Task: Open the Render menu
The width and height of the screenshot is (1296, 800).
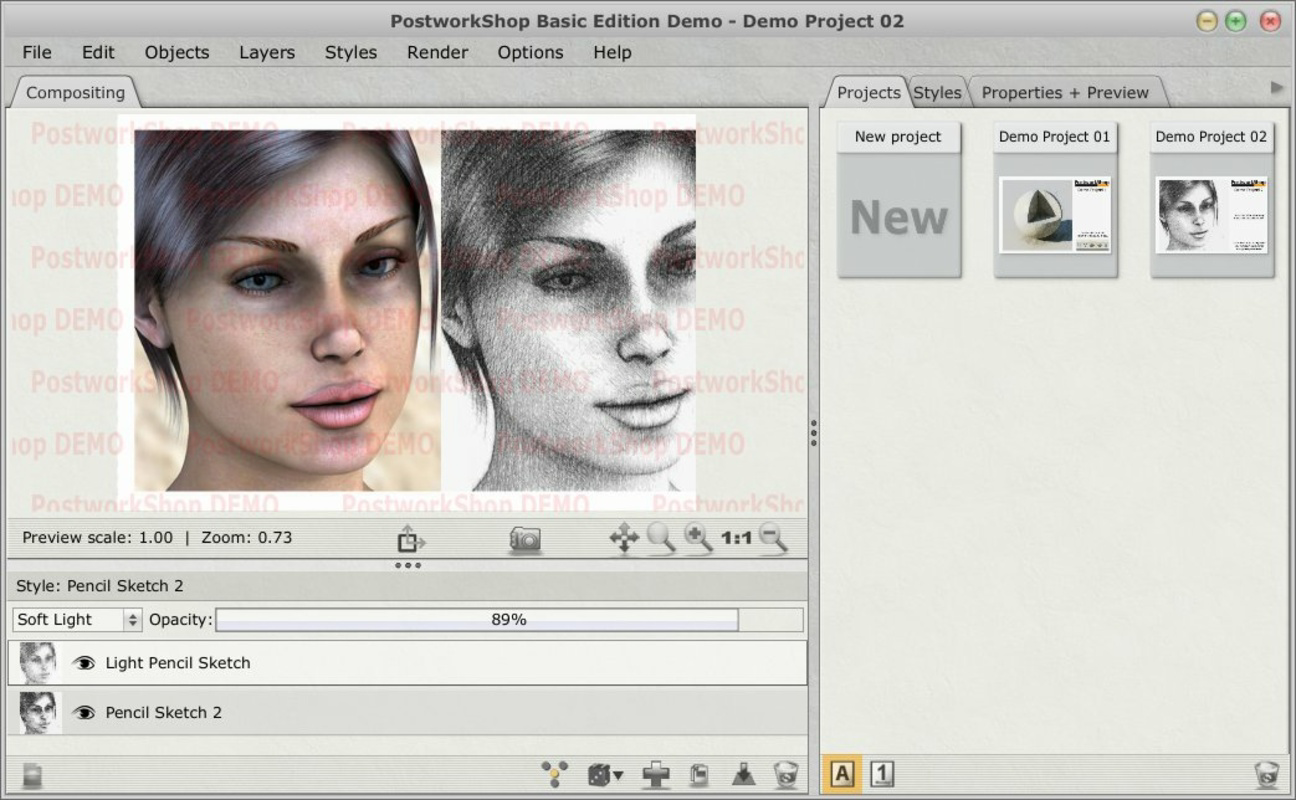Action: tap(437, 52)
